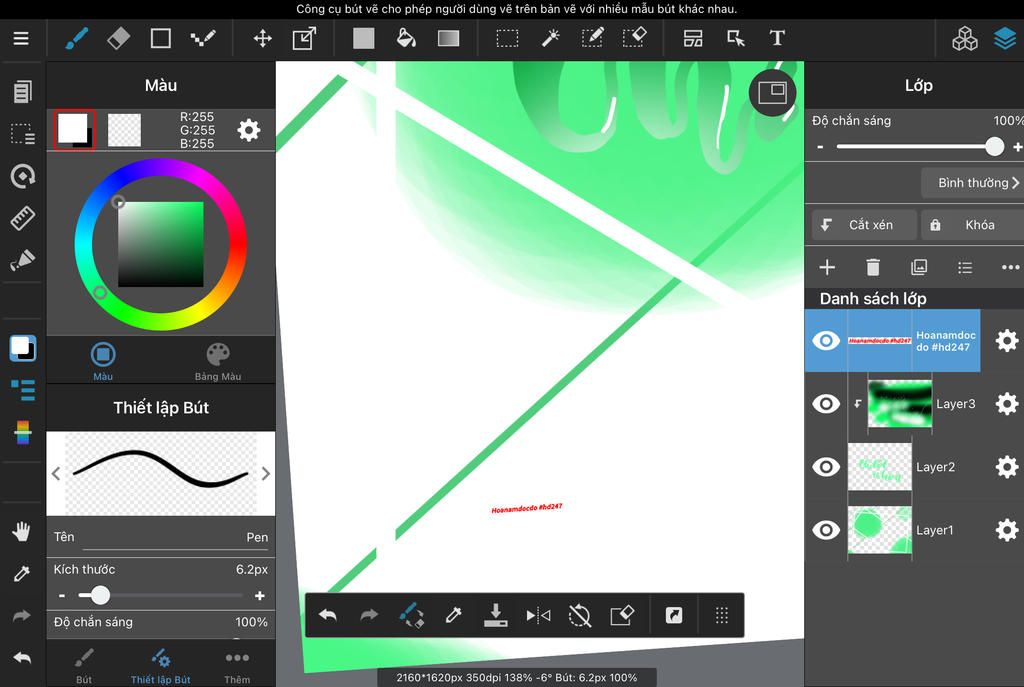Hide Layer1 with eye icon
This screenshot has width=1024, height=687.
[826, 530]
